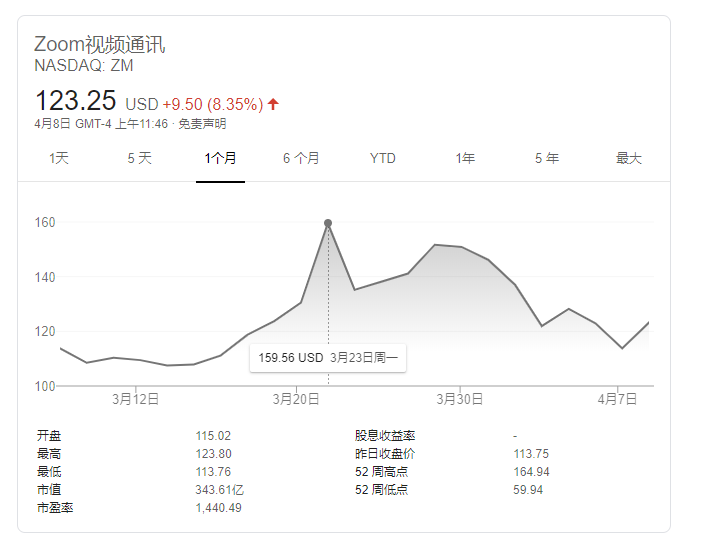This screenshot has width=705, height=550.
Task: Click the 120 y-axis label
Action: tap(45, 331)
